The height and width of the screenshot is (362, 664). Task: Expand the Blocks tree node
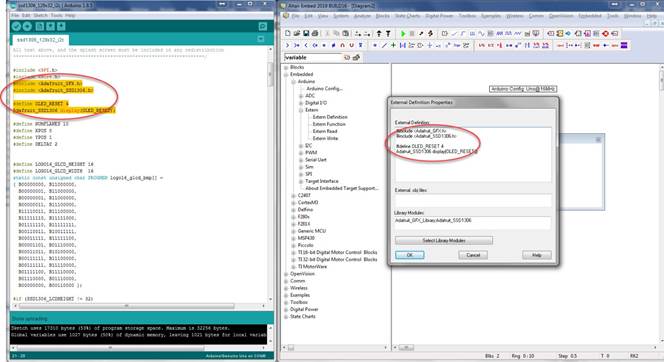[286, 67]
